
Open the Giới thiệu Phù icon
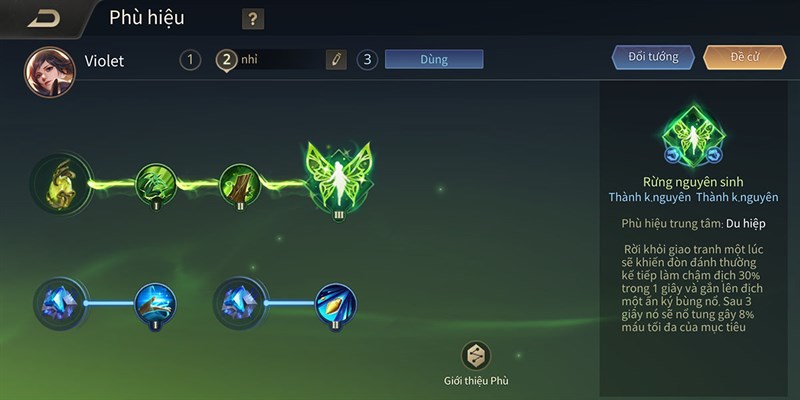pos(476,356)
